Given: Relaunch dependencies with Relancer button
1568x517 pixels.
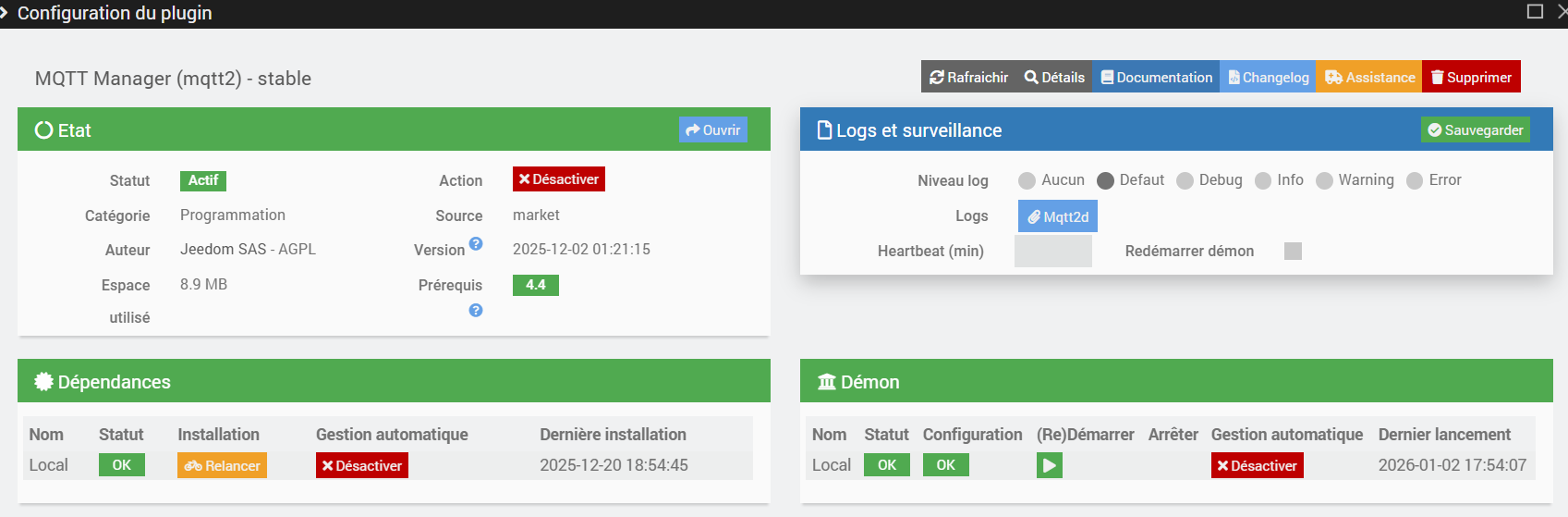Looking at the screenshot, I should (222, 465).
